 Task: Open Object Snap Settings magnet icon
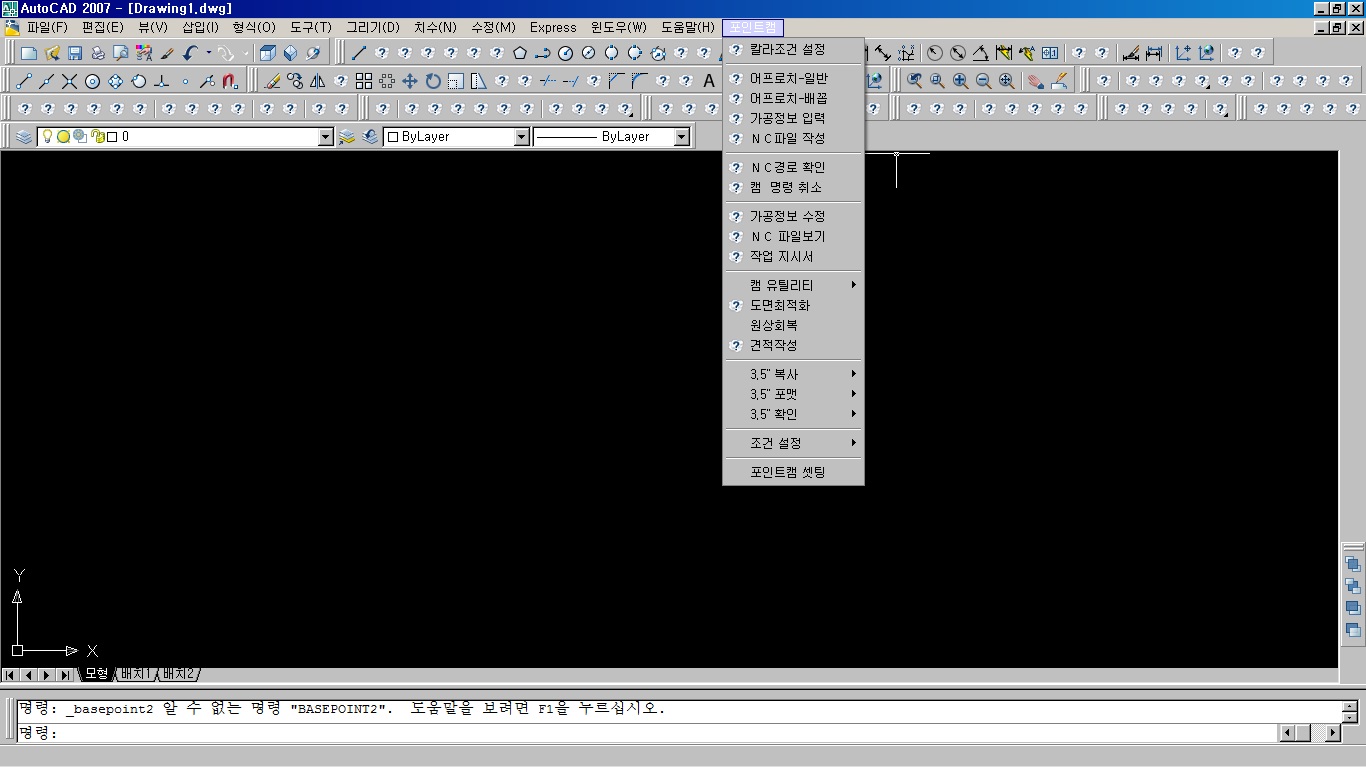(231, 81)
